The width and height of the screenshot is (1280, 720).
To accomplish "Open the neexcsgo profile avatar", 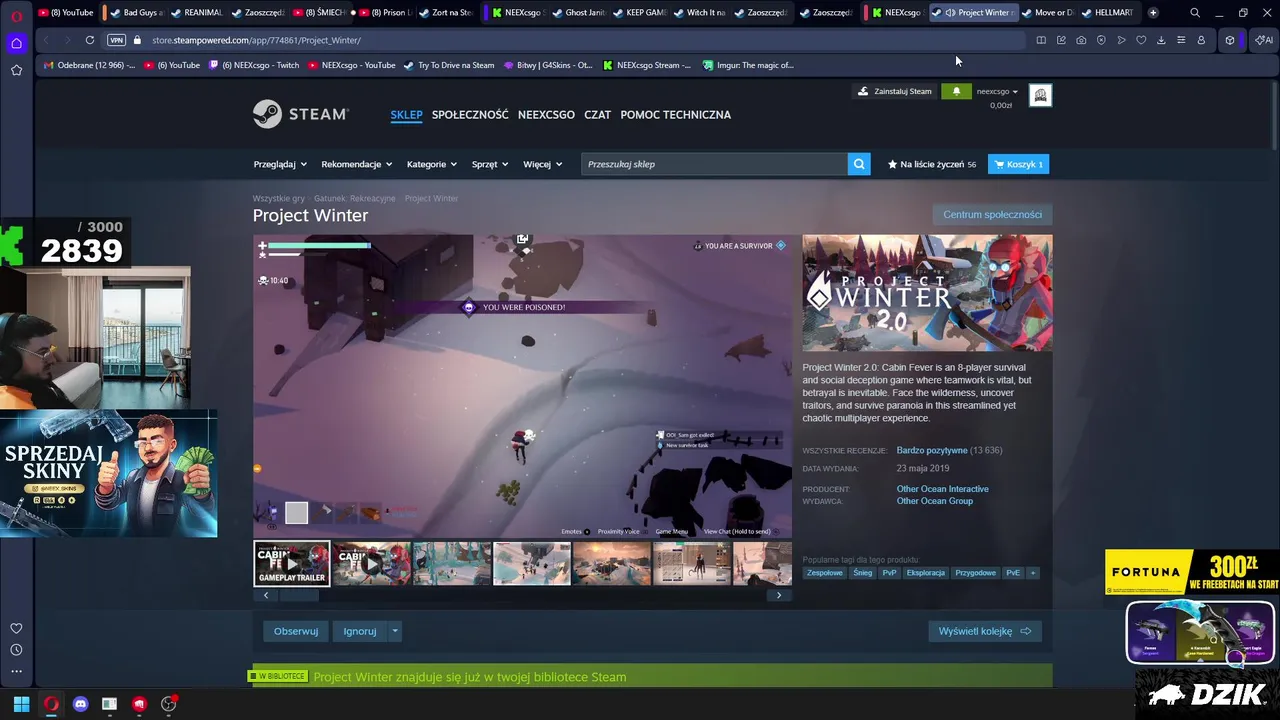I will tap(1040, 95).
